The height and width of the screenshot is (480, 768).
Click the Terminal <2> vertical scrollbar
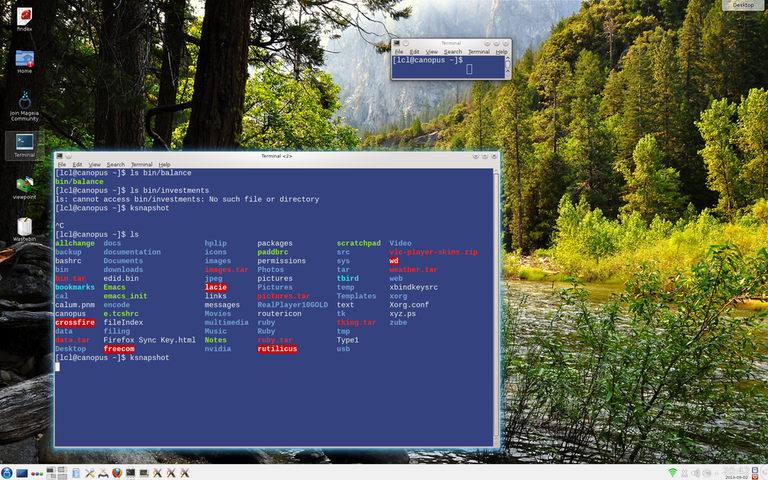[x=496, y=307]
